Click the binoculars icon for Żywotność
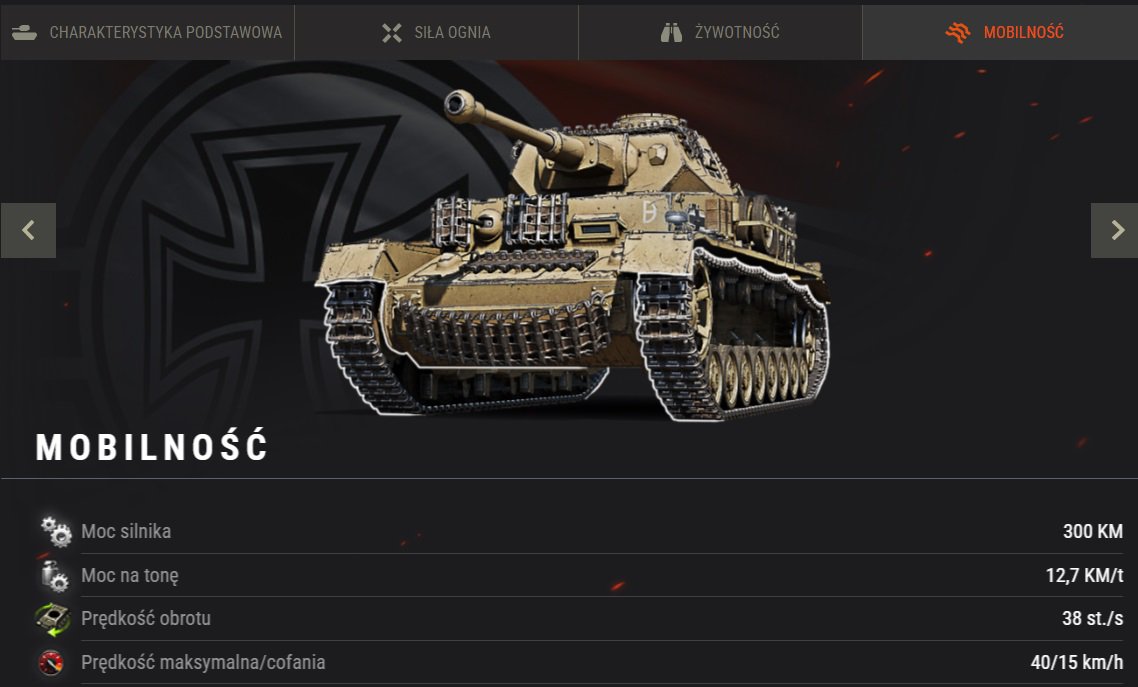The height and width of the screenshot is (687, 1138). (x=671, y=33)
